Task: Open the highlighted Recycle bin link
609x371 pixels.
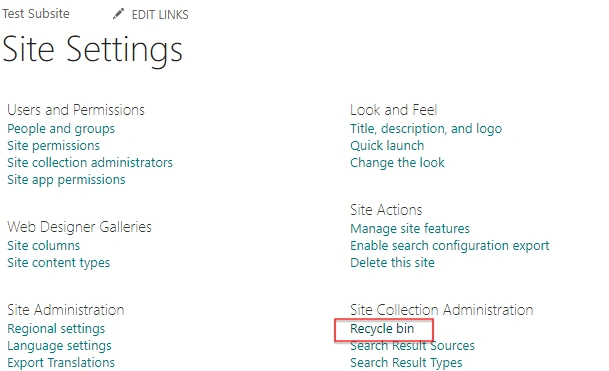Action: click(x=382, y=329)
